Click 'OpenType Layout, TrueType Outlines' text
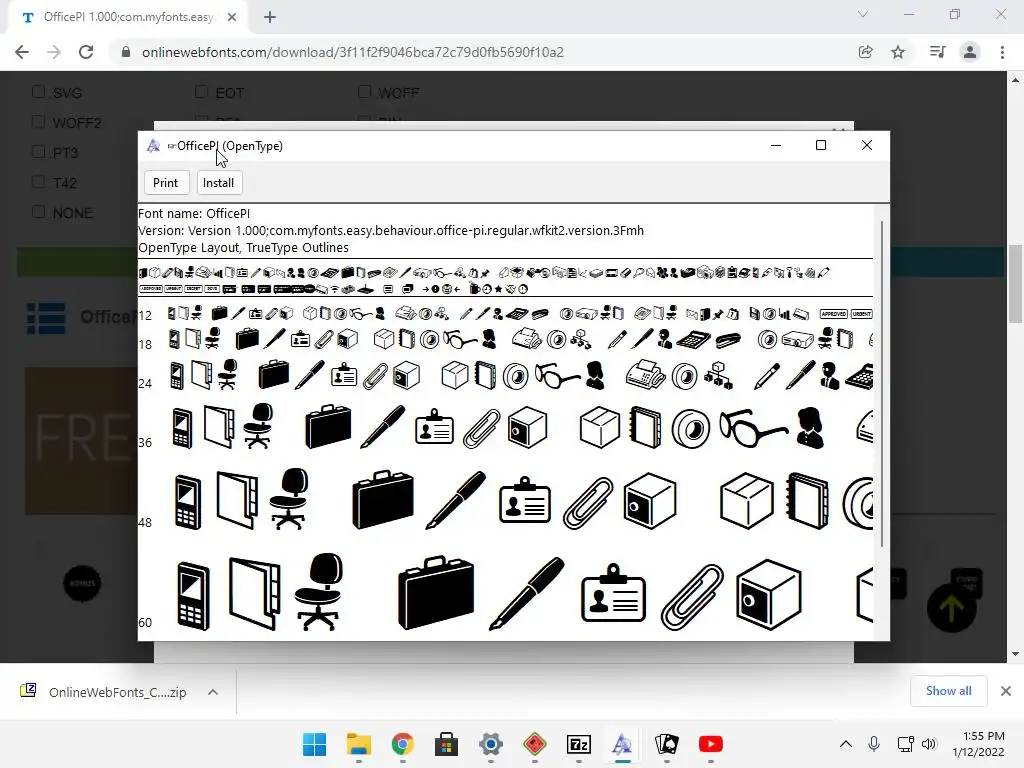Viewport: 1024px width, 768px height. [x=244, y=248]
